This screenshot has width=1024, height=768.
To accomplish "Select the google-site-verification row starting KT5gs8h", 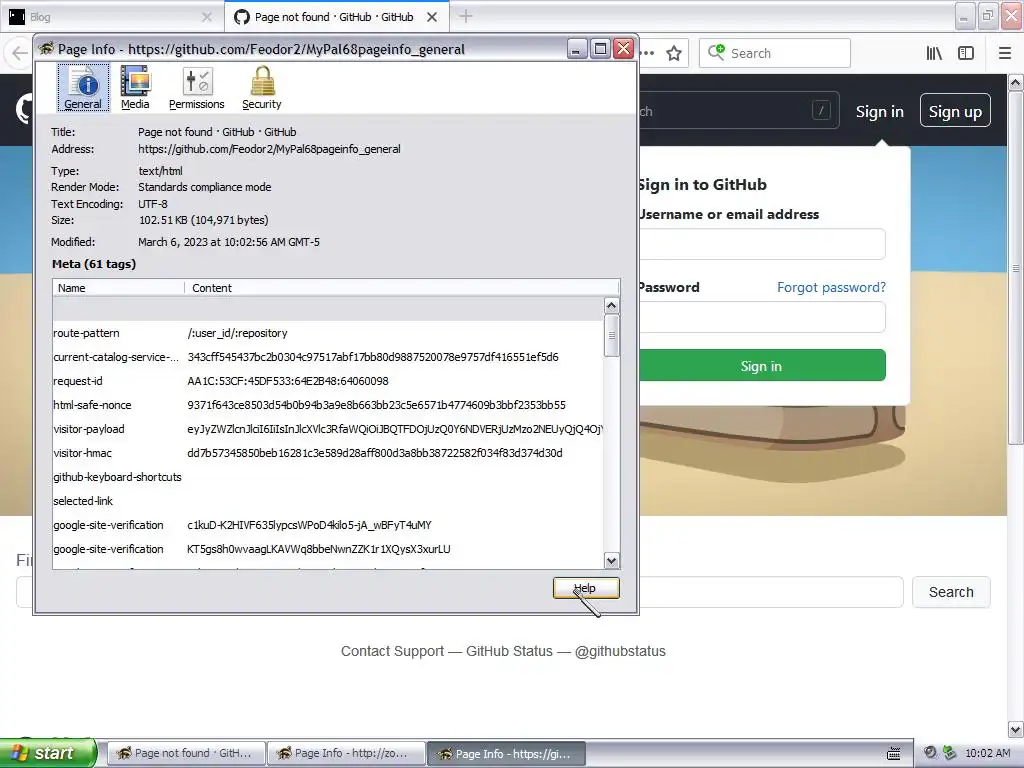I will click(x=328, y=549).
